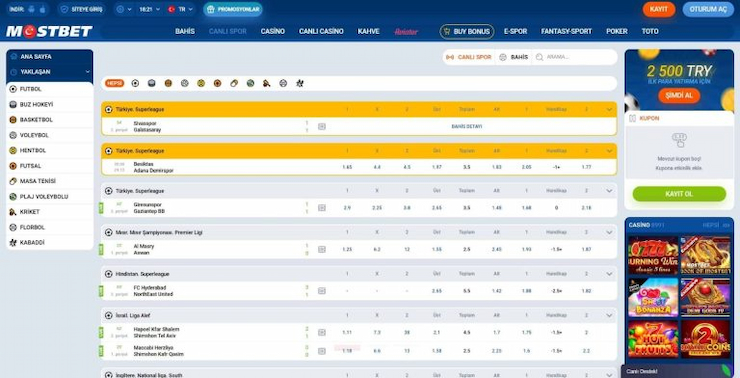The height and width of the screenshot is (378, 740).
Task: Go to ANA SAYFA in sidebar
Action: (50, 57)
